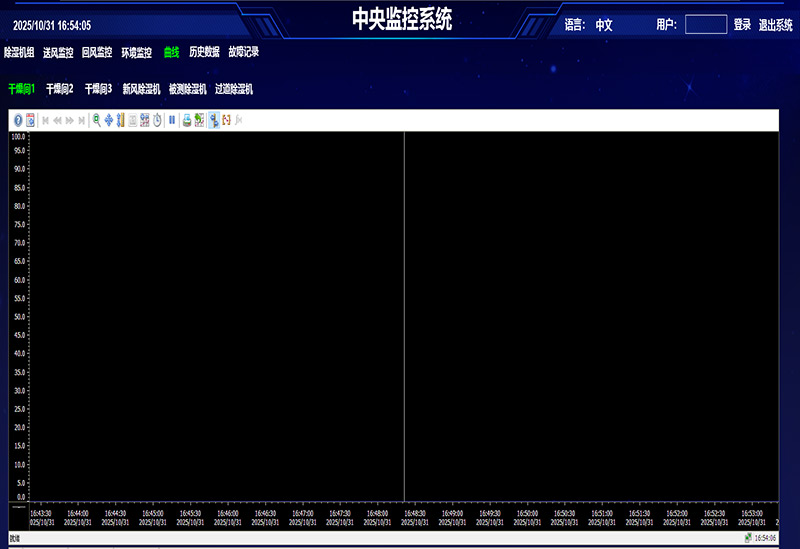800x549 pixels.
Task: Click 退出系统 to exit
Action: 776,25
